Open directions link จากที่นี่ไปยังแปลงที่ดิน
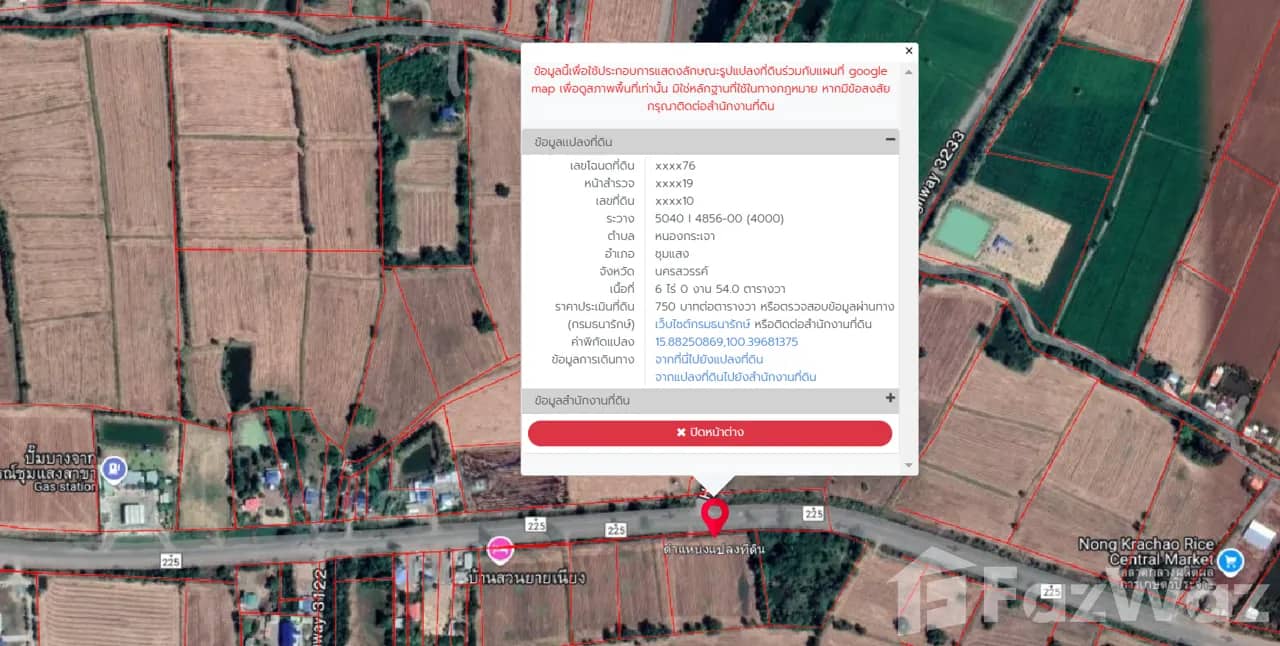1280x646 pixels. pos(709,359)
